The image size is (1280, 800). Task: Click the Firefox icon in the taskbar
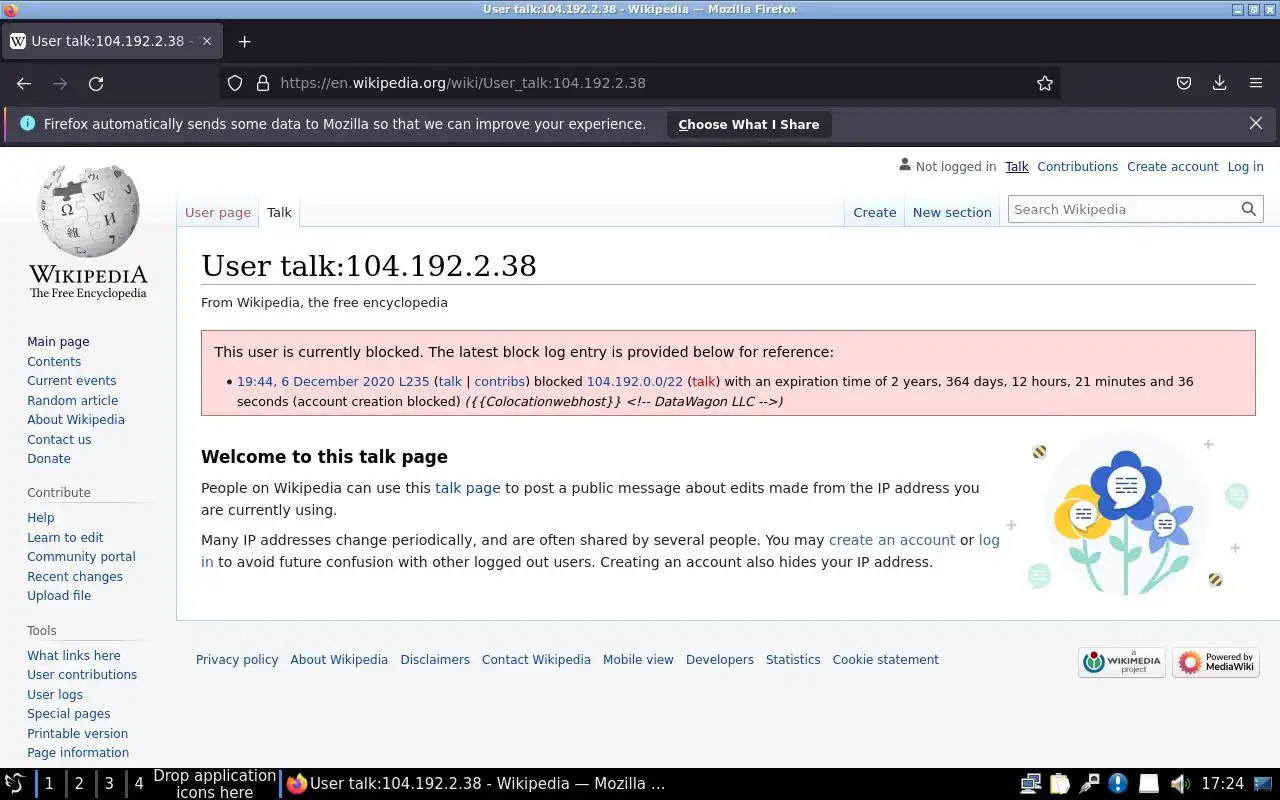click(296, 784)
